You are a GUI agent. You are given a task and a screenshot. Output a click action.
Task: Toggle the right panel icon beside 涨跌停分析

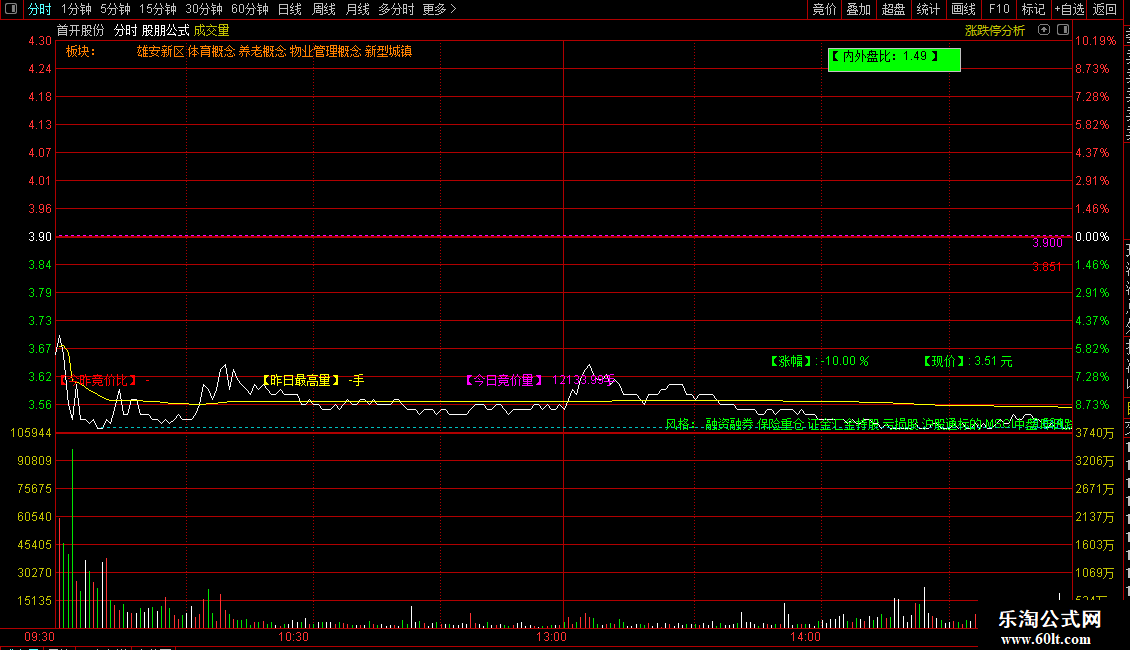[1063, 30]
